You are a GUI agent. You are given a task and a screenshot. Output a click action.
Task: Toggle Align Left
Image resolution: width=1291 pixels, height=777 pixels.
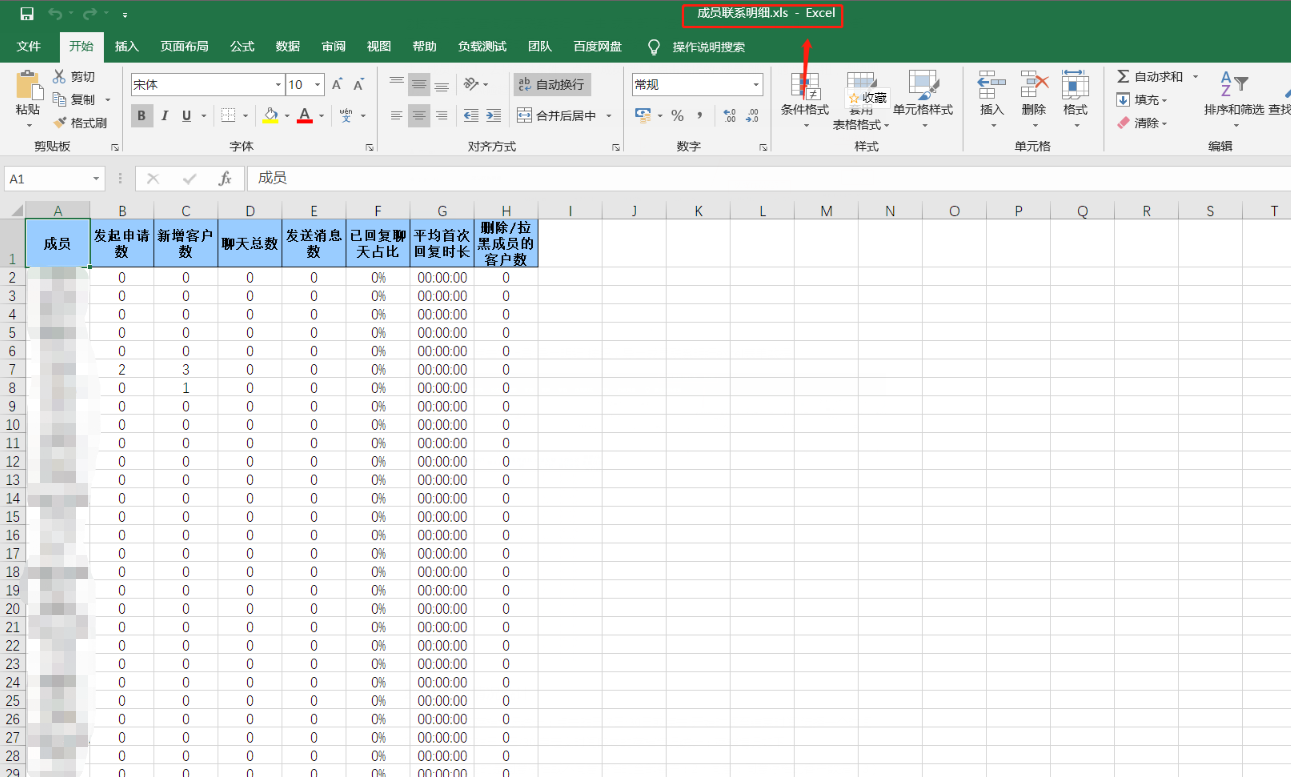coord(397,116)
